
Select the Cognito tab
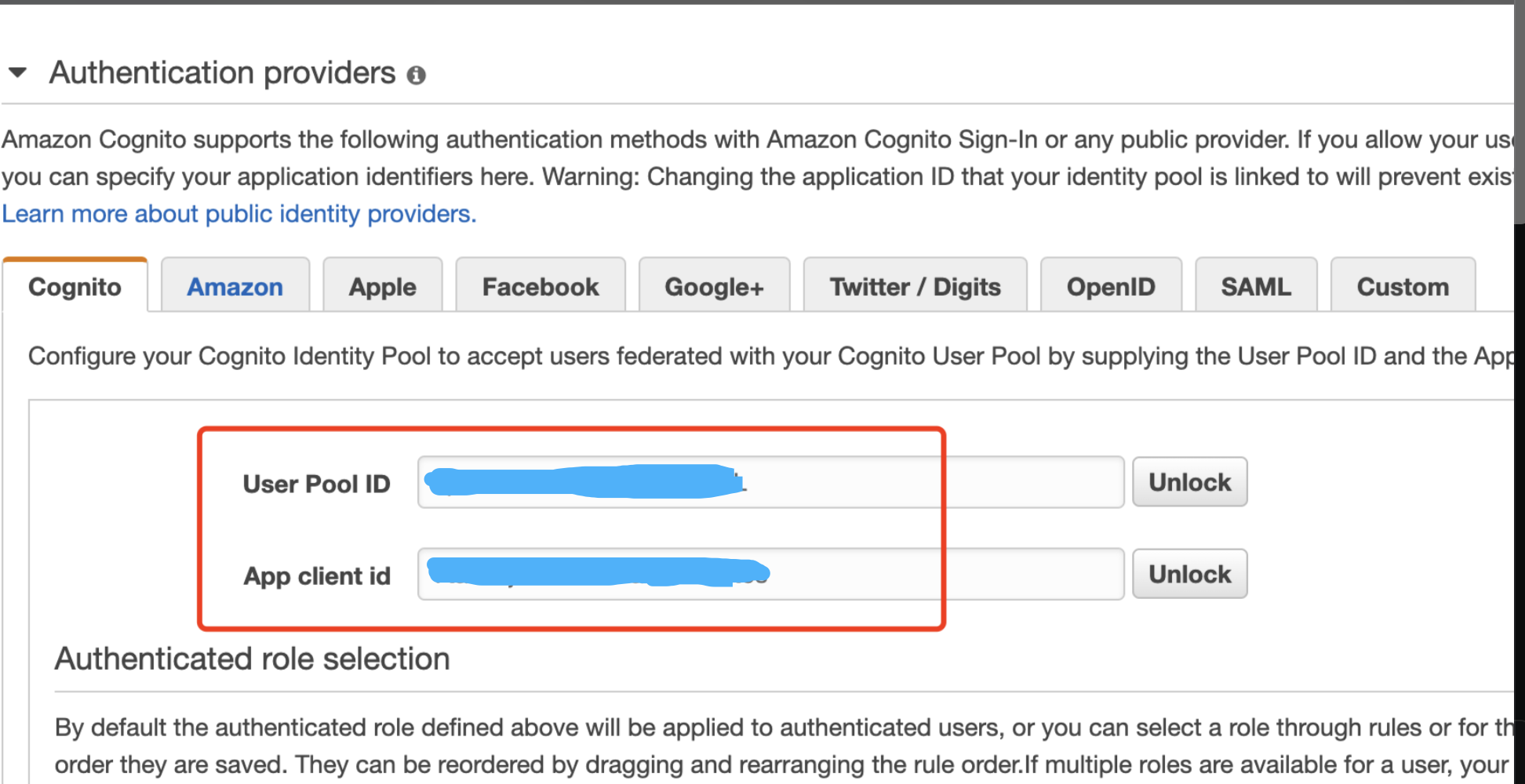coord(75,286)
